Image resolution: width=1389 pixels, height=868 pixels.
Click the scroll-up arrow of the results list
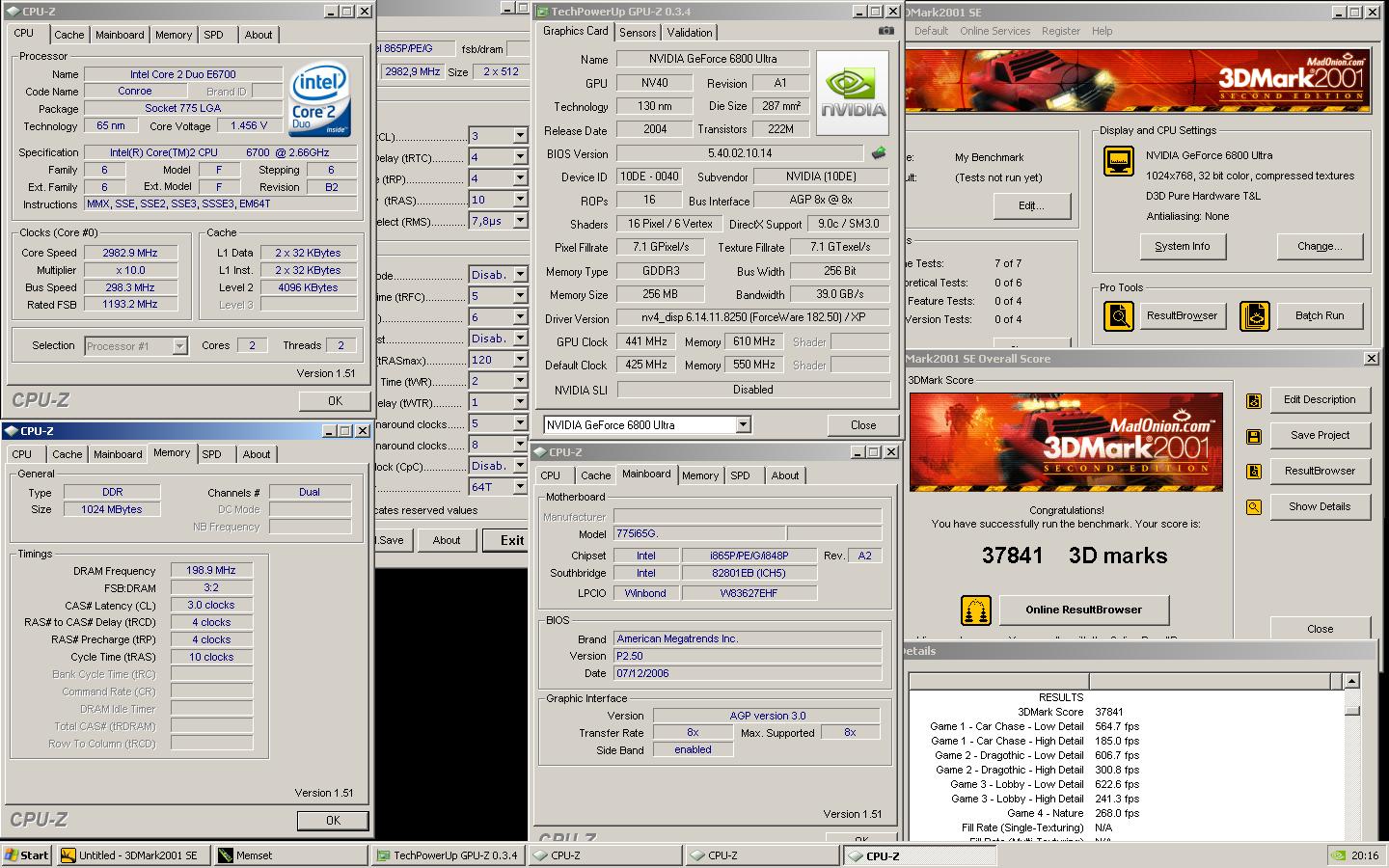1352,681
